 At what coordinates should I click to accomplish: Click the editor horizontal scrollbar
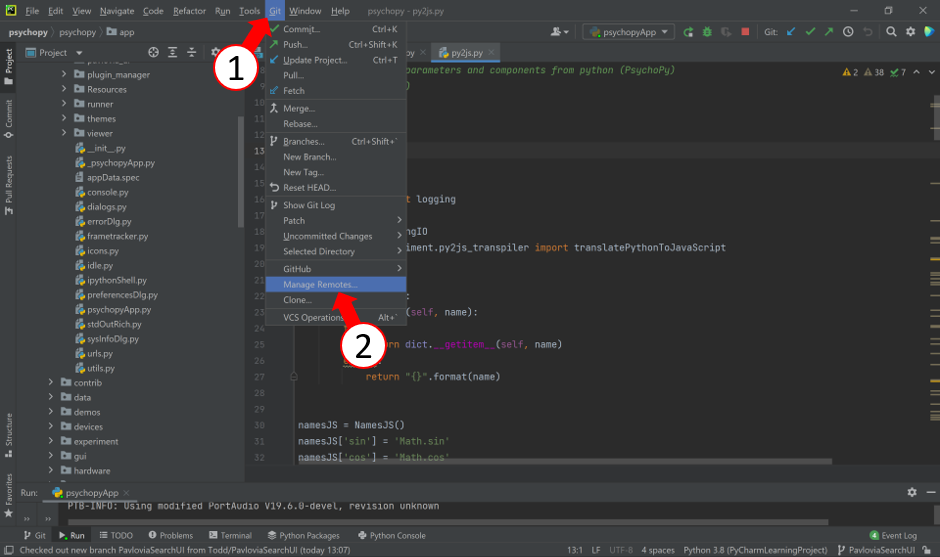pyautogui.click(x=565, y=462)
